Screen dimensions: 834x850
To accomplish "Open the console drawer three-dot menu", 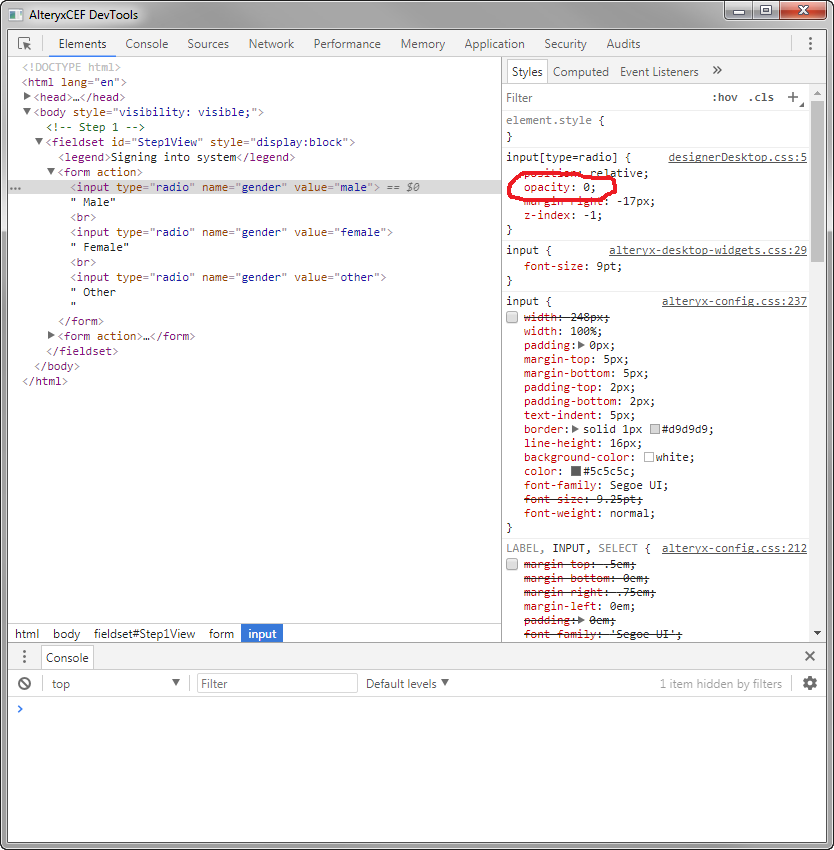I will [24, 657].
